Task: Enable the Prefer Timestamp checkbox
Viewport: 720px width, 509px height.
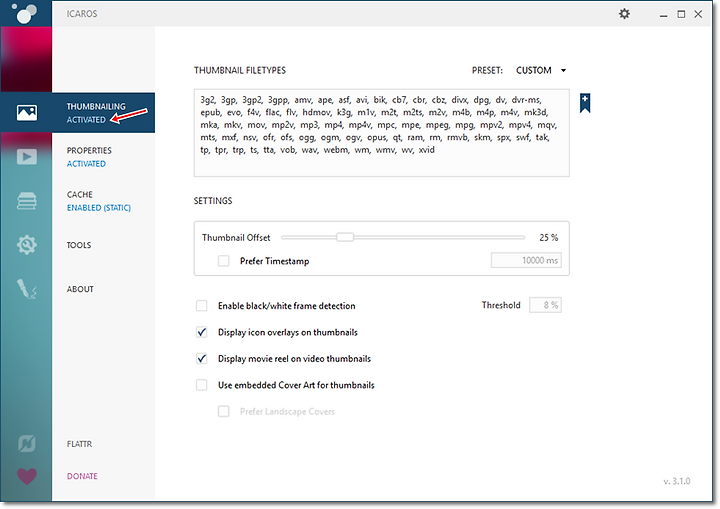Action: coord(224,261)
